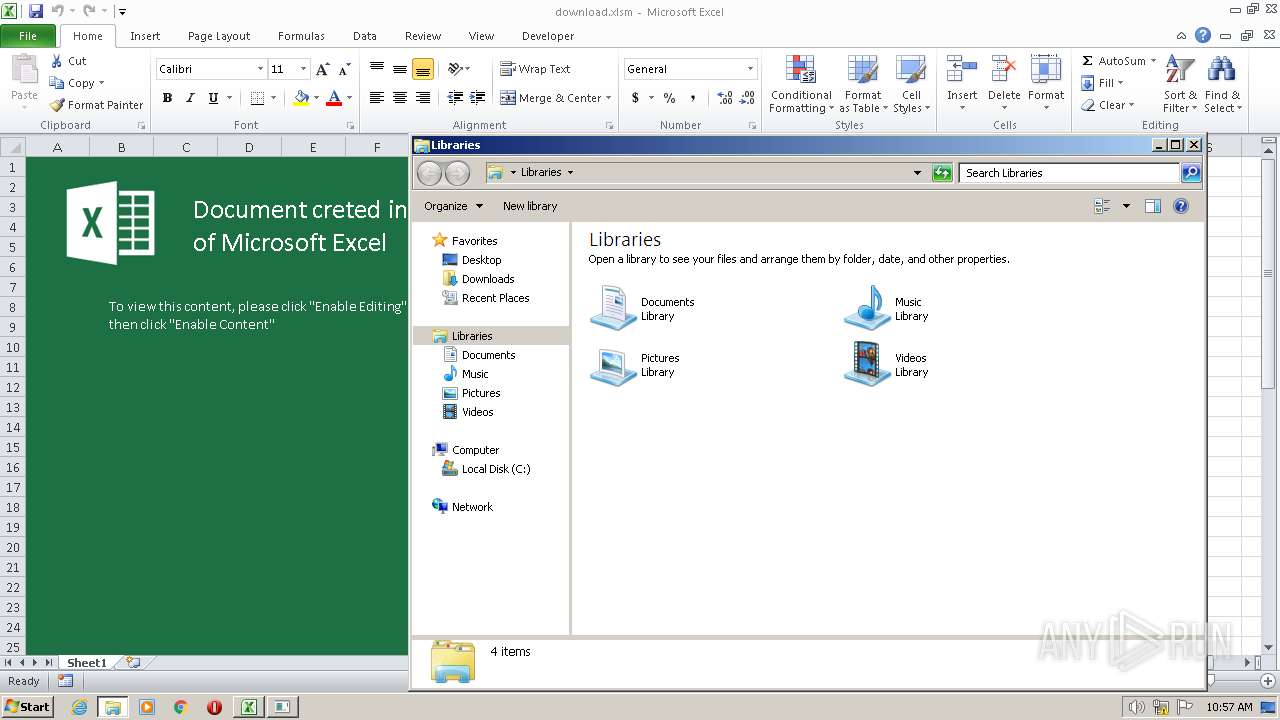Viewport: 1280px width, 720px height.
Task: Increase font size with the Grow Font icon
Action: click(x=322, y=69)
